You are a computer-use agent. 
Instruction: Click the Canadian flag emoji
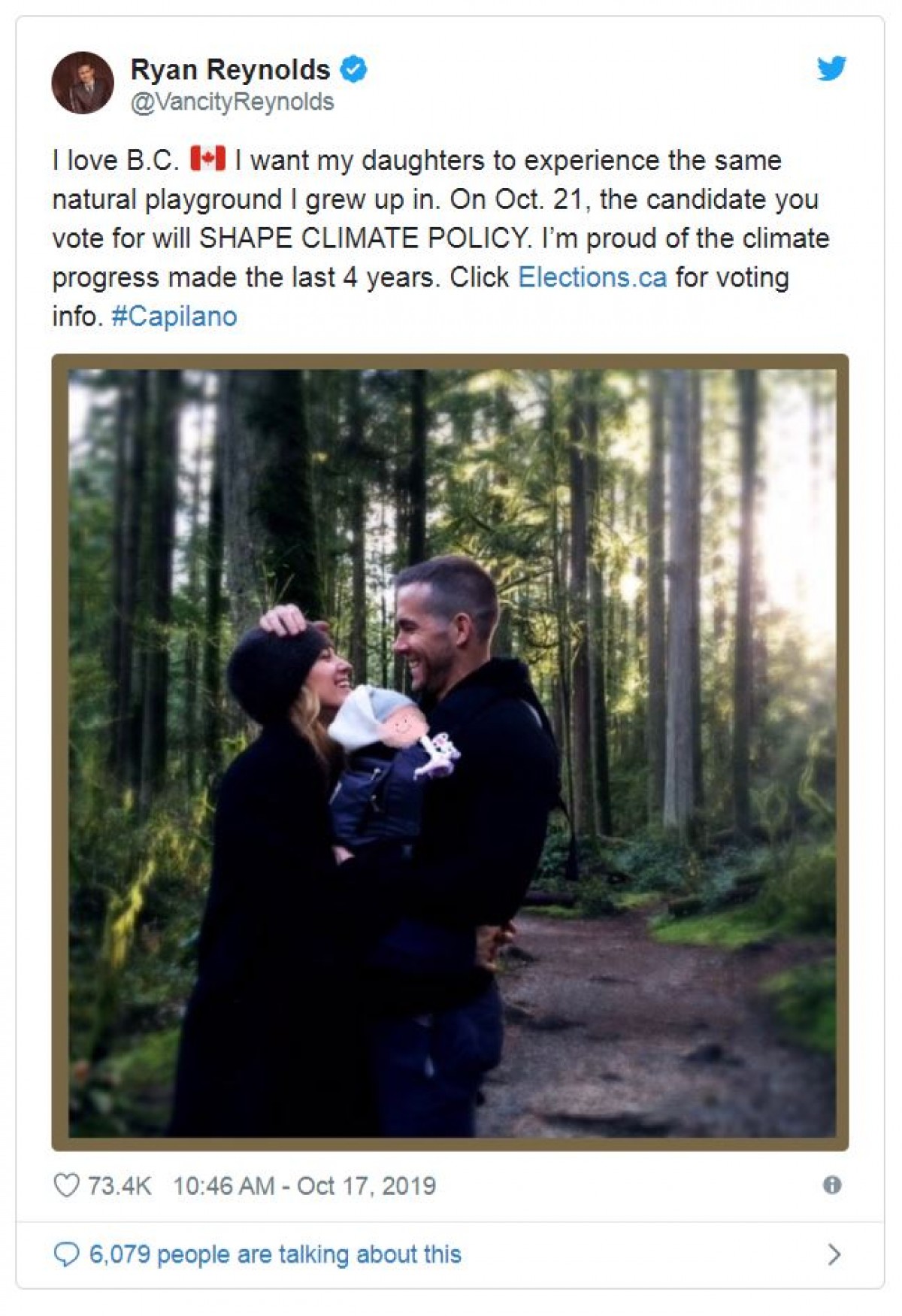coord(207,159)
